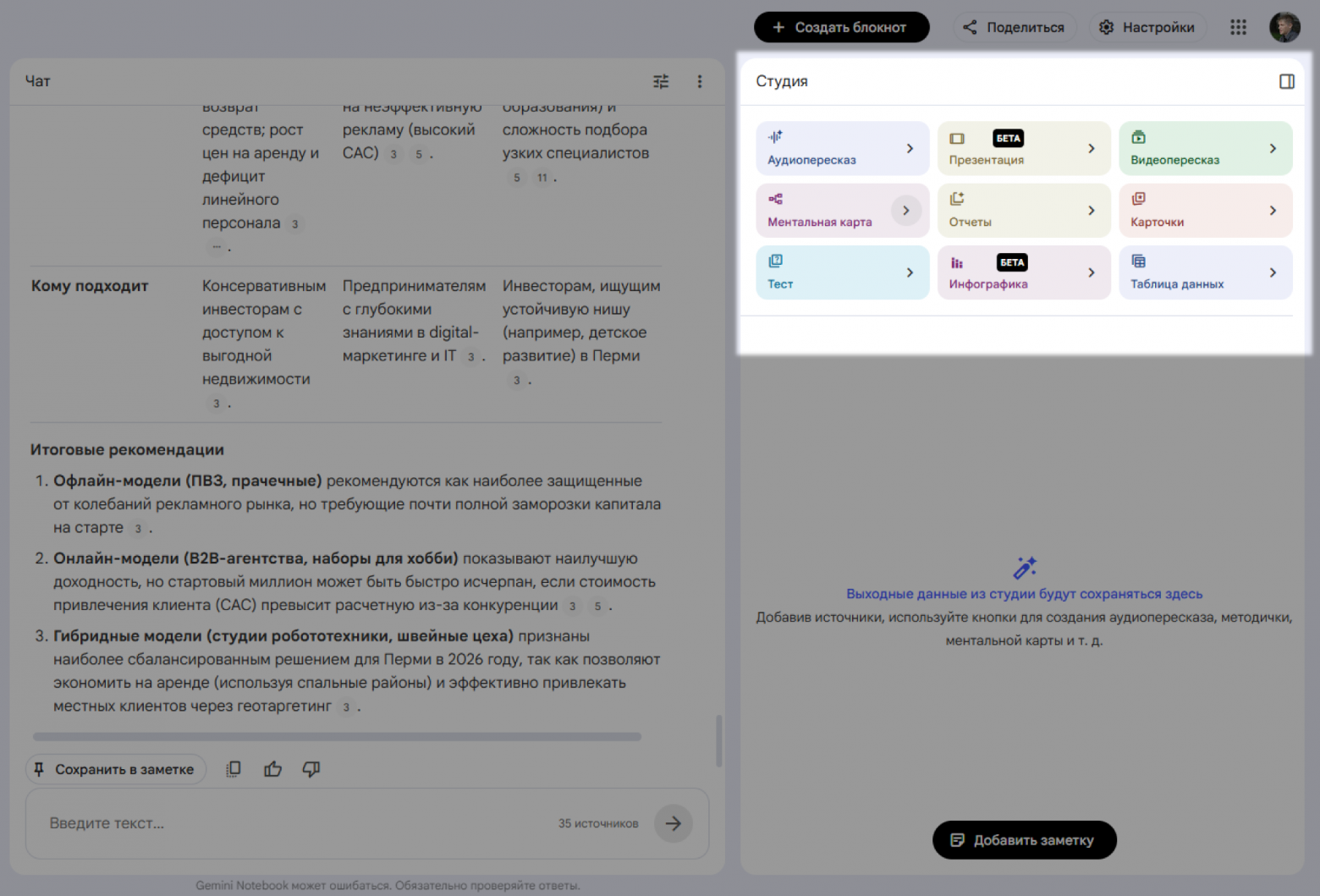Click Чат panel title
Viewport: 1320px width, 896px height.
37,81
